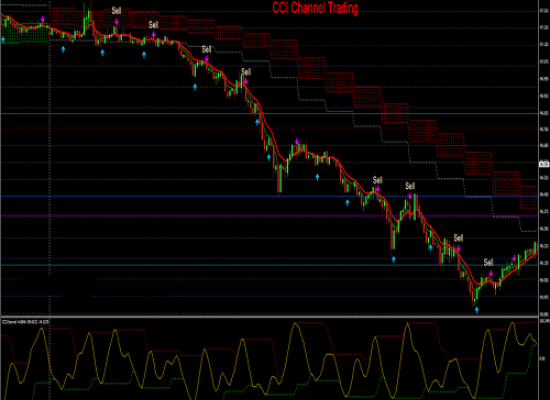Select the solid purple horizontal level line
Image resolution: width=550 pixels, height=400 pixels.
[269, 216]
